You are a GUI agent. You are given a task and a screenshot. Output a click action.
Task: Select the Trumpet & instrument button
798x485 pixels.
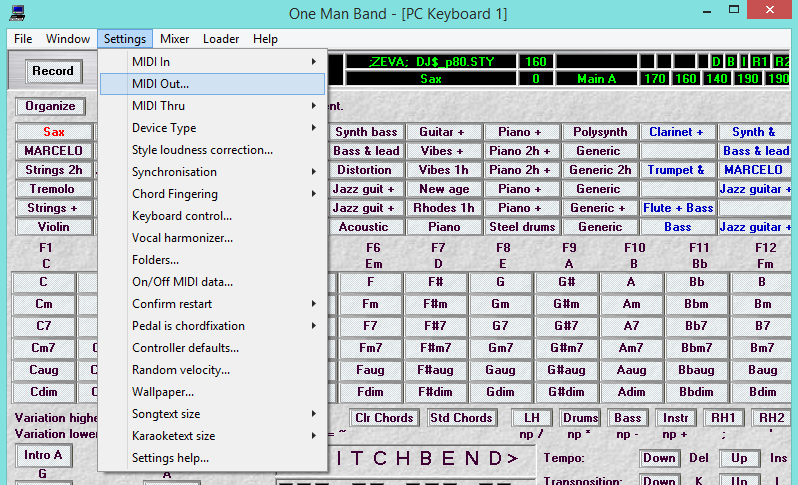[678, 170]
